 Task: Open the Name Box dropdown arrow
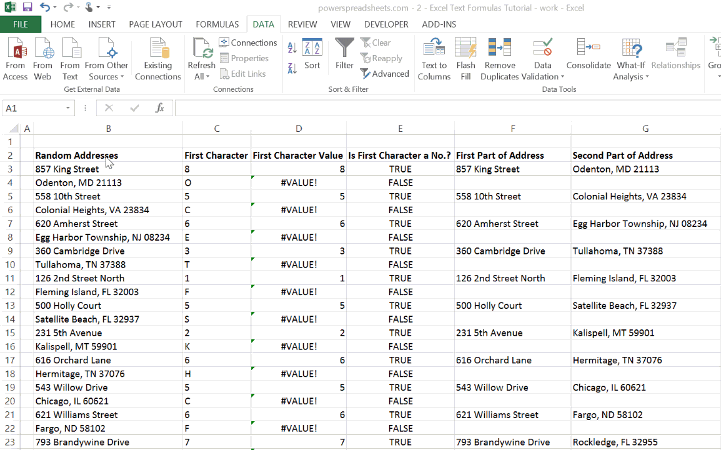click(68, 108)
